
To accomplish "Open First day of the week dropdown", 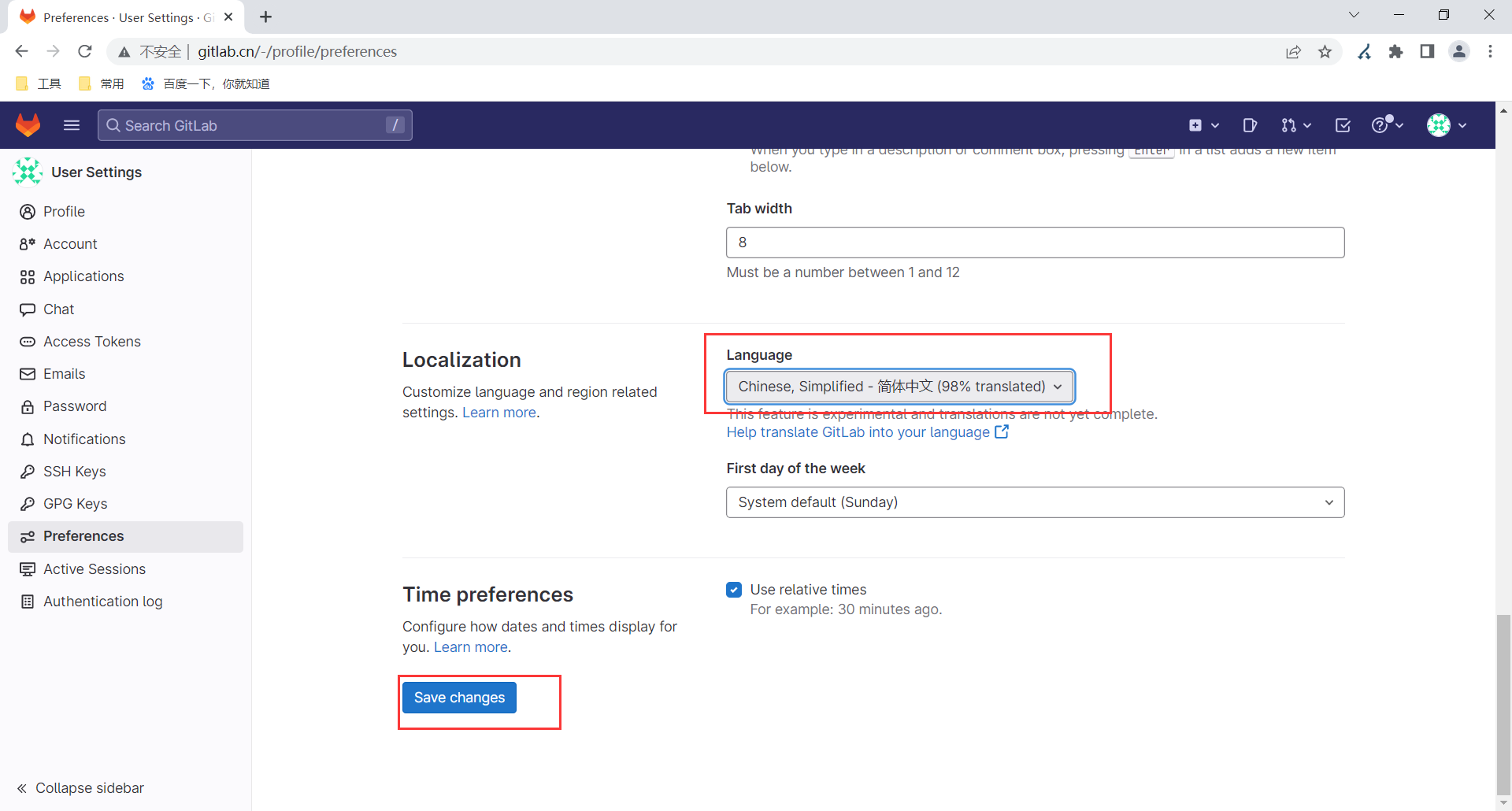I will (1035, 502).
